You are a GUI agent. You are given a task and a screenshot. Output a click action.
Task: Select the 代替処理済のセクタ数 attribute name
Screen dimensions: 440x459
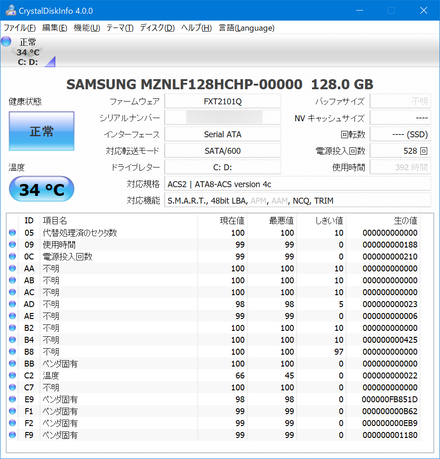click(80, 233)
